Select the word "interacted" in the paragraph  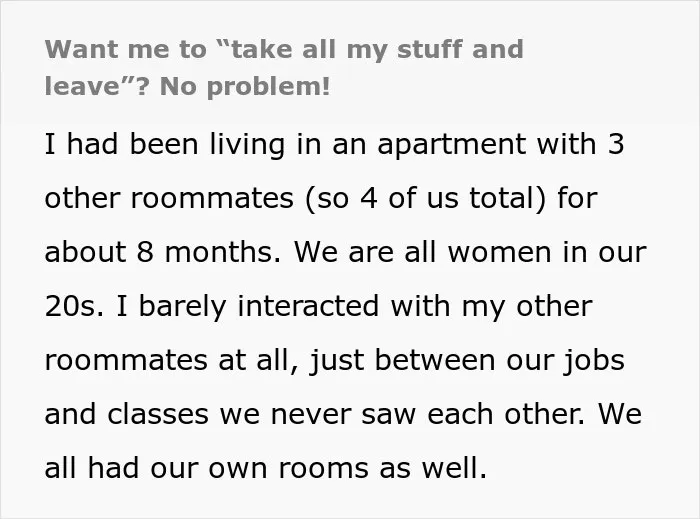(308, 307)
